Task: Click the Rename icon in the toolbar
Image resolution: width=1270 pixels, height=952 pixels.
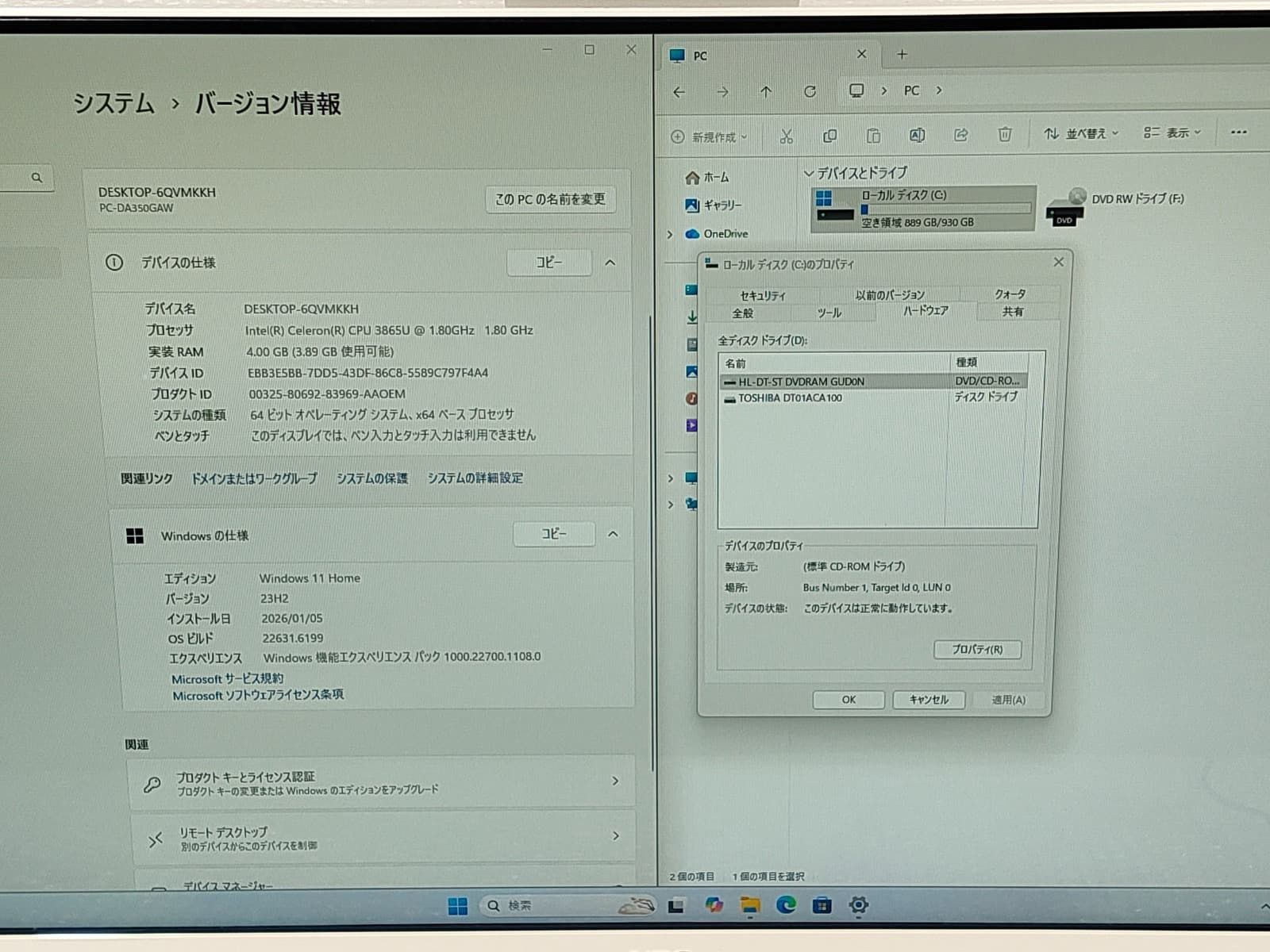Action: click(x=917, y=136)
